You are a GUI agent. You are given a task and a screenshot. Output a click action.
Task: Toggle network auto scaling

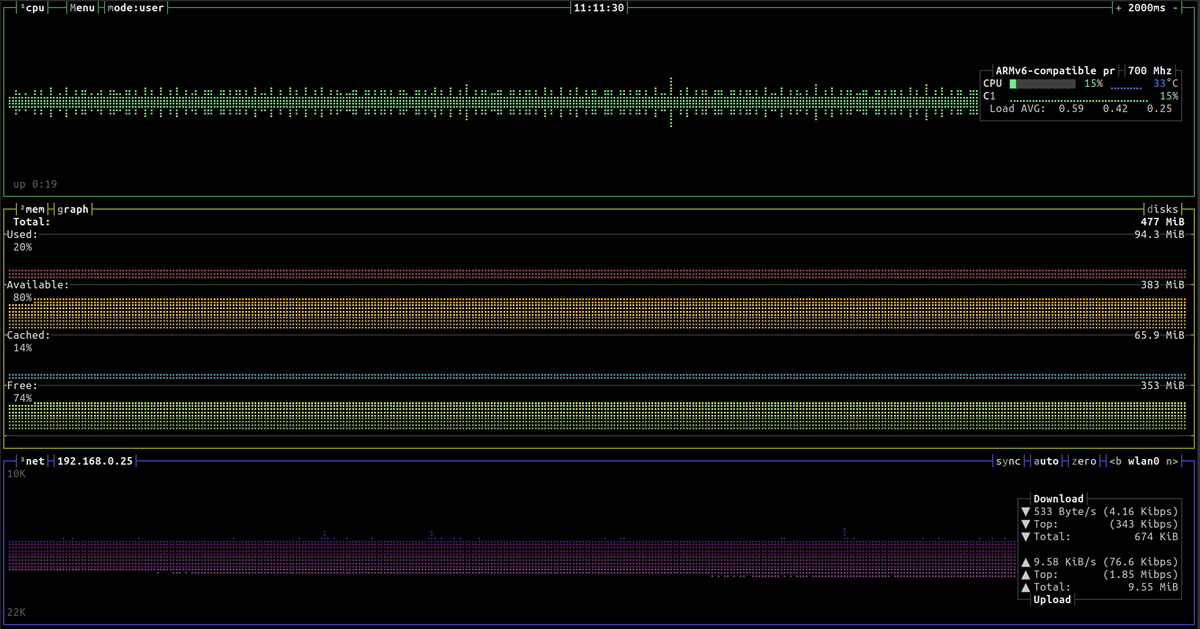(x=1046, y=461)
